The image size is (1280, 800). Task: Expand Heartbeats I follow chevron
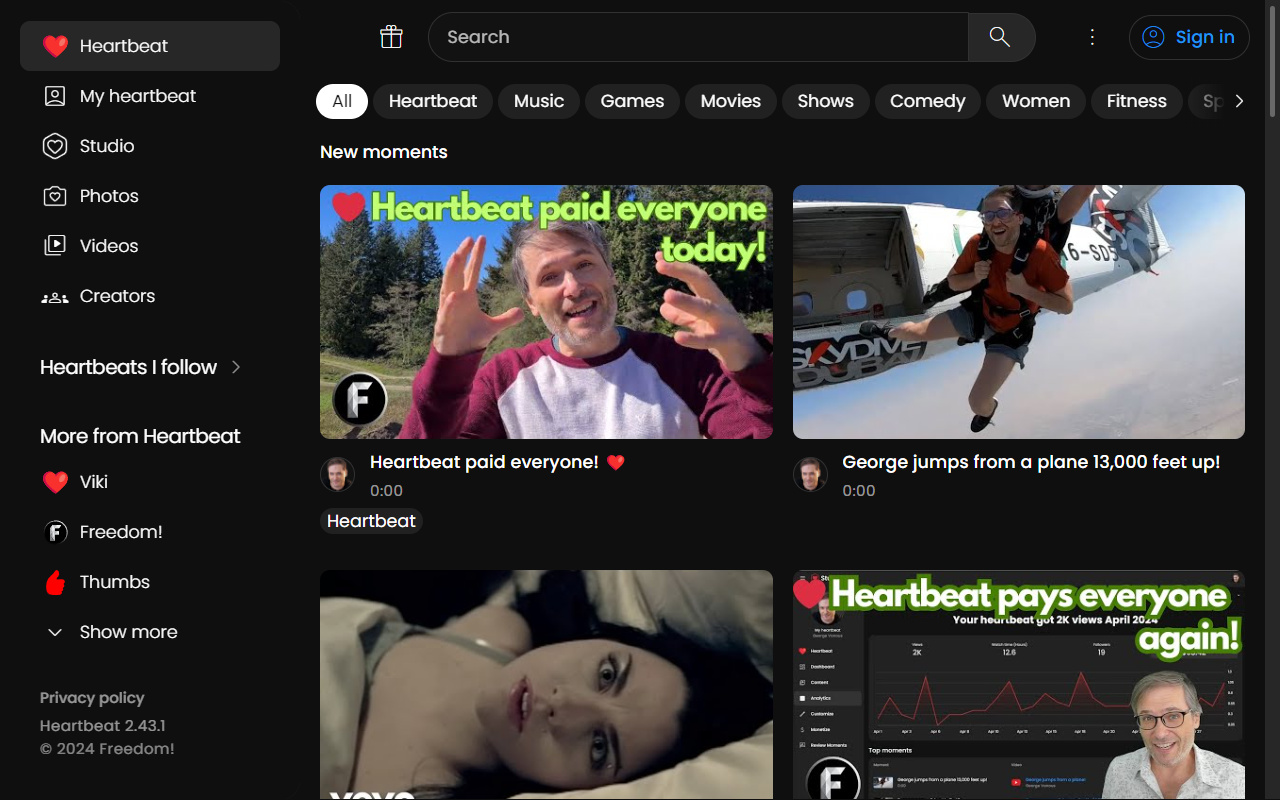click(x=236, y=367)
